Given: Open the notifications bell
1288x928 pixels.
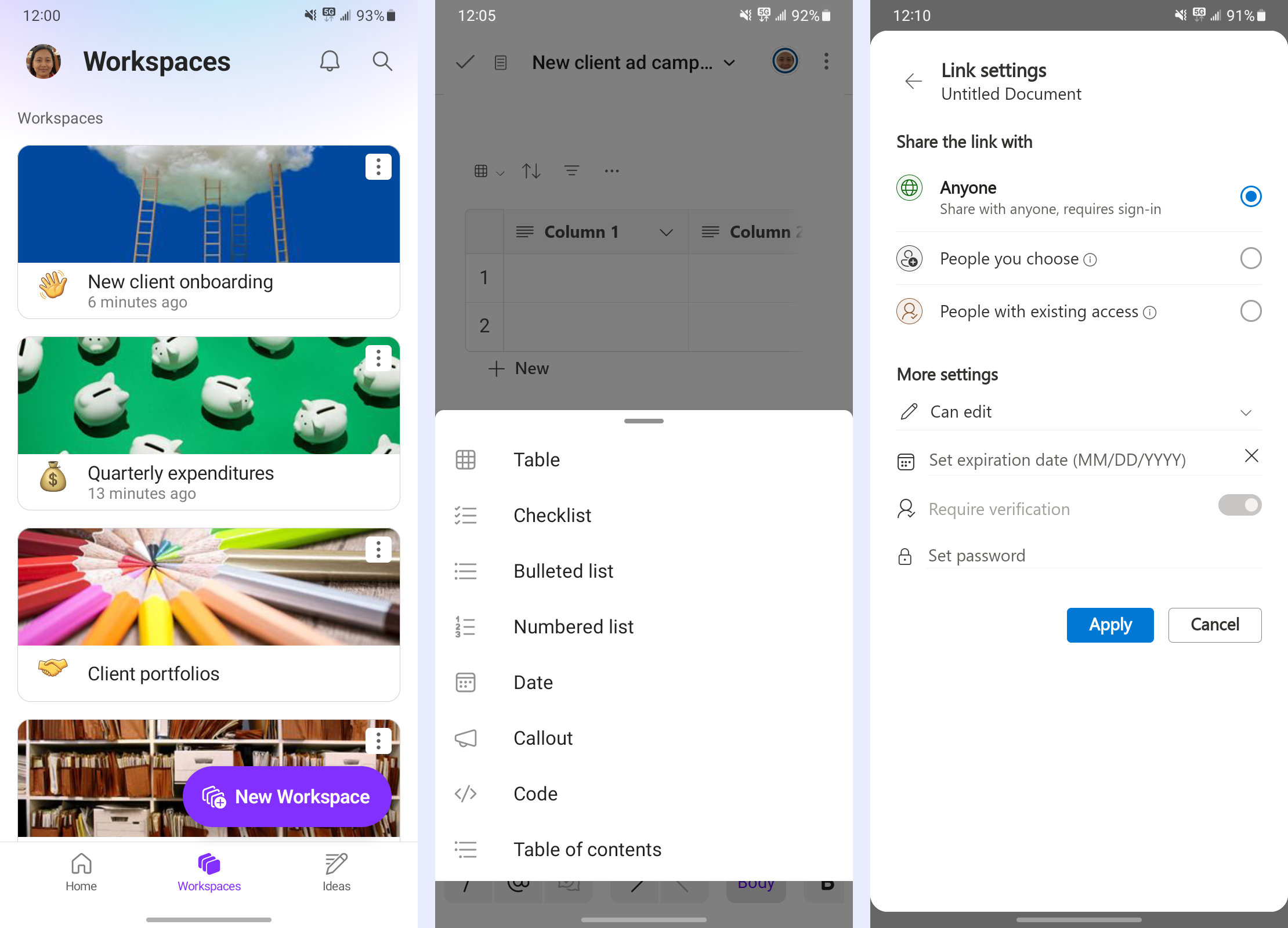Looking at the screenshot, I should [330, 61].
